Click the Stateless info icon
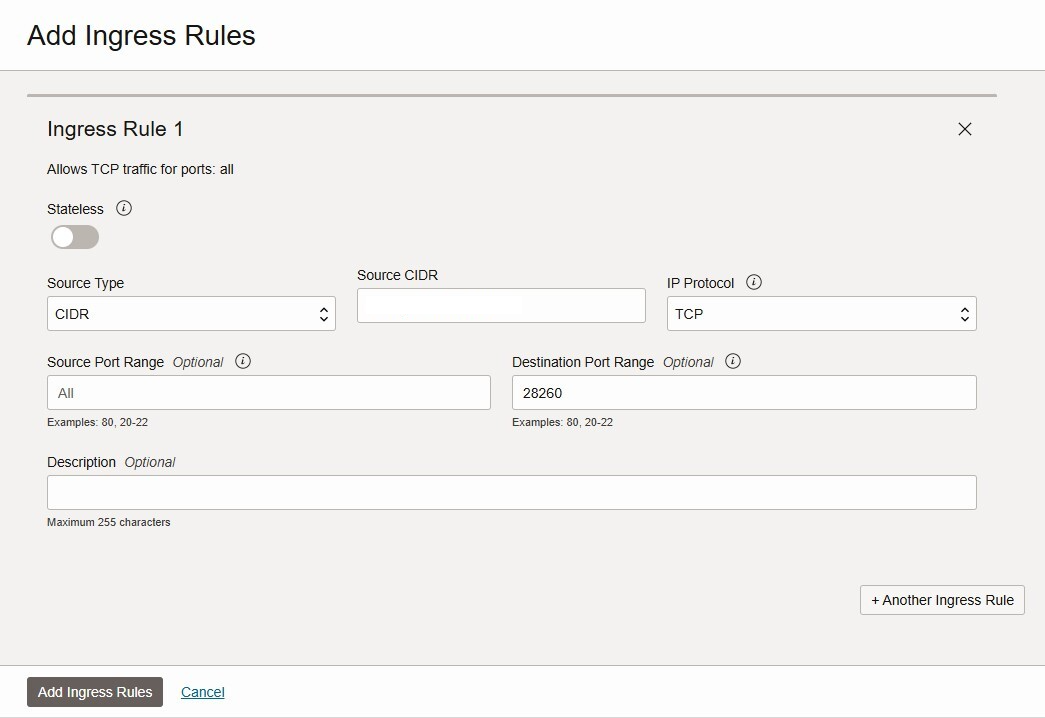This screenshot has width=1045, height=718. tap(124, 208)
